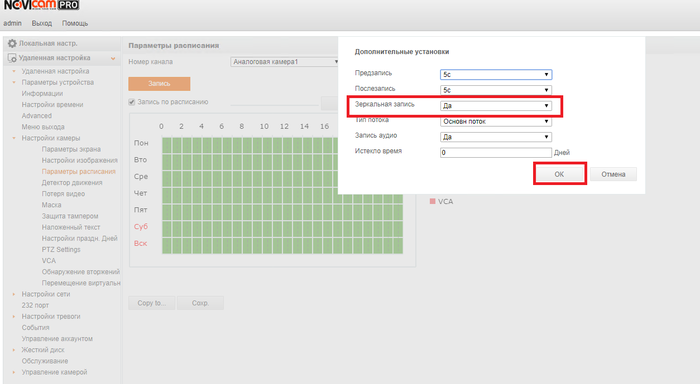Select Параметры экрана item
Image resolution: width=700 pixels, height=384 pixels.
71,149
